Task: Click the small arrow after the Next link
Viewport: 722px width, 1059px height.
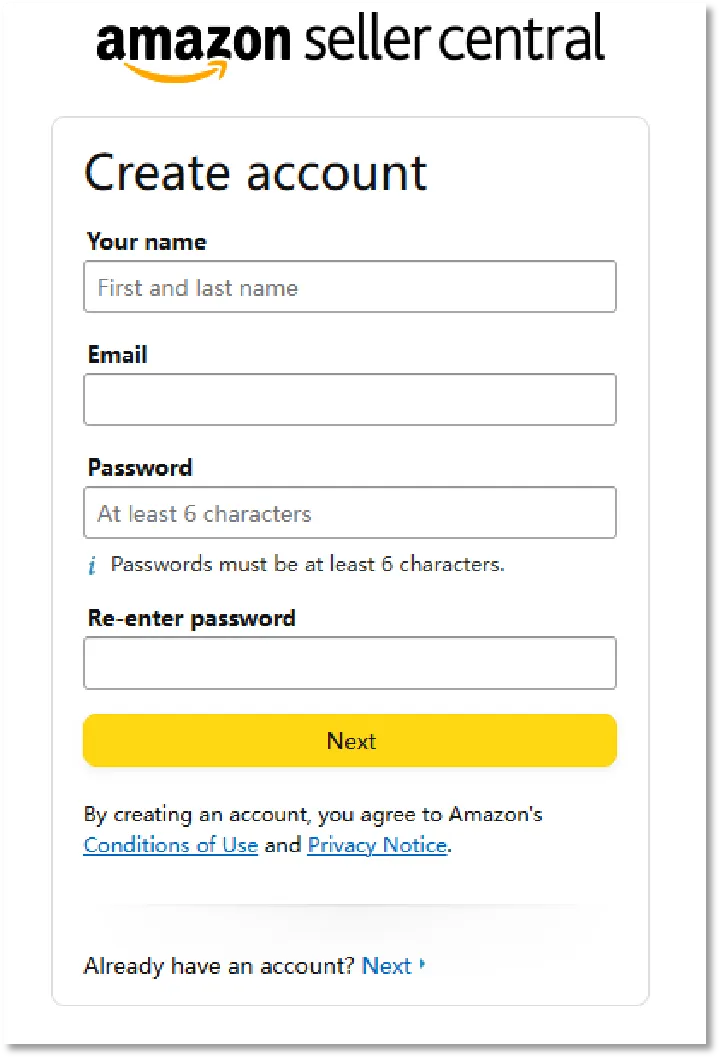Action: point(423,965)
